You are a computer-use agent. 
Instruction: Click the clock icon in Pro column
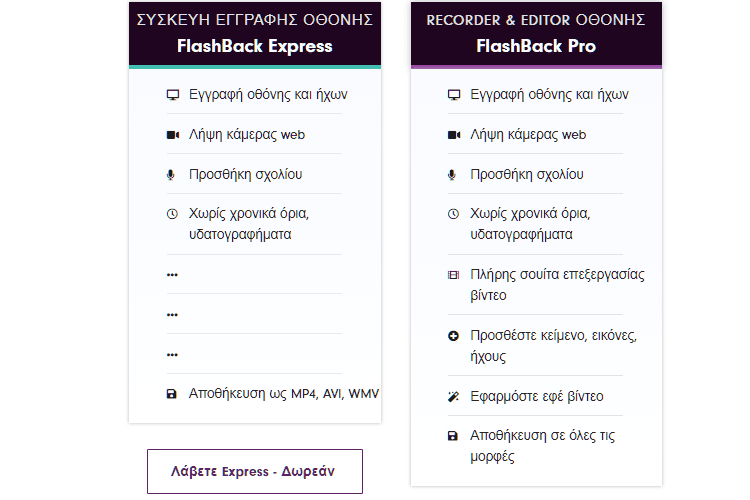pos(453,214)
